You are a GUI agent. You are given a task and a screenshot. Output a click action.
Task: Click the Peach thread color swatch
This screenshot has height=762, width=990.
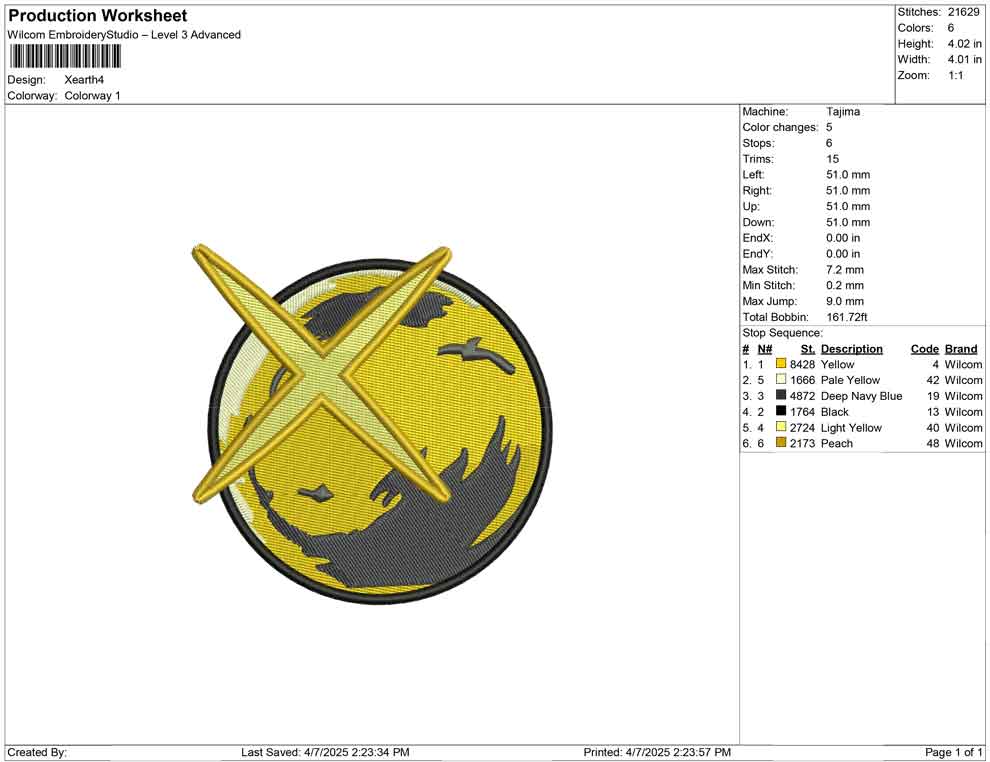point(781,443)
